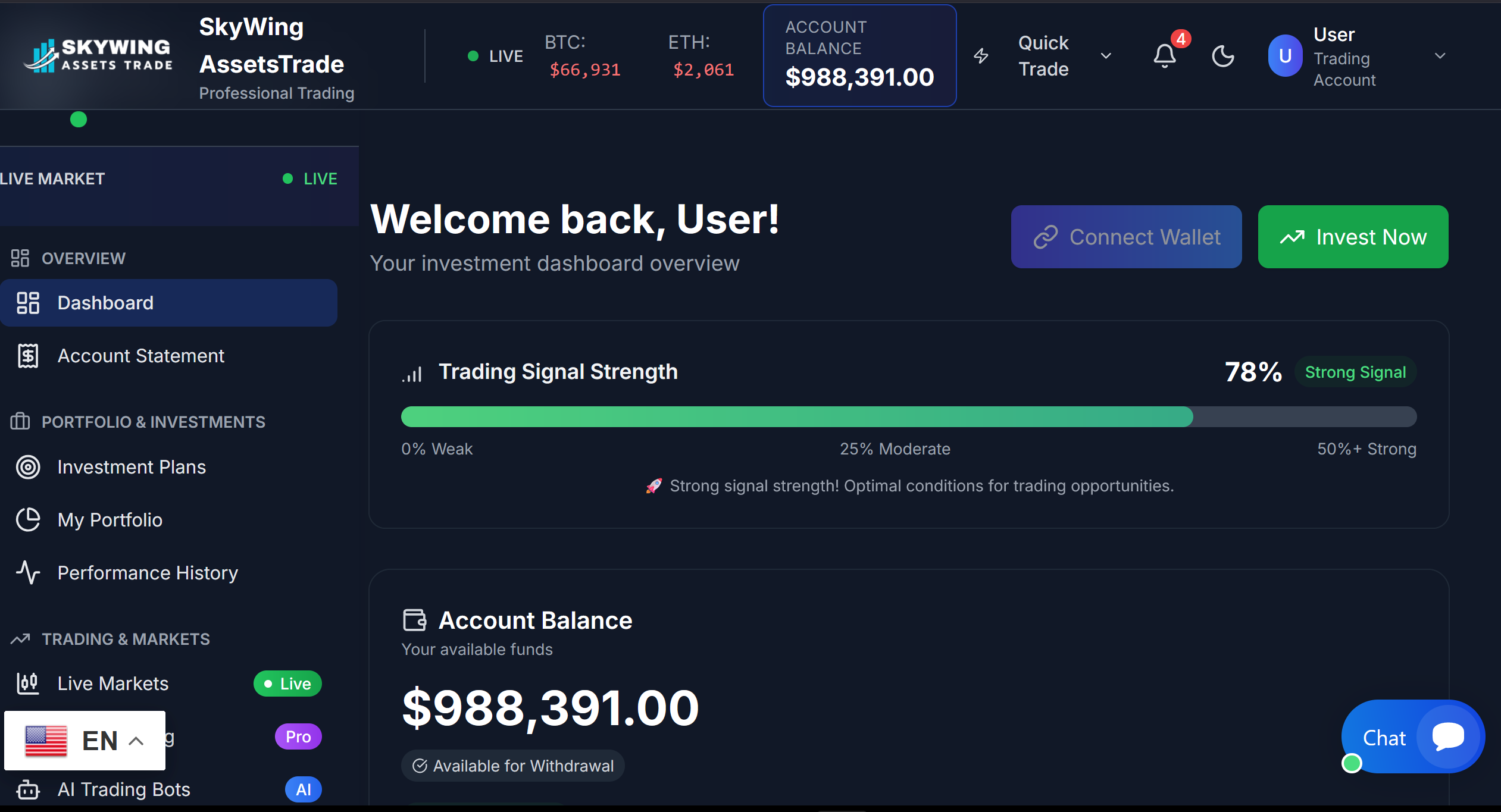The height and width of the screenshot is (812, 1501).
Task: Click the Connect Wallet button
Action: tap(1126, 237)
